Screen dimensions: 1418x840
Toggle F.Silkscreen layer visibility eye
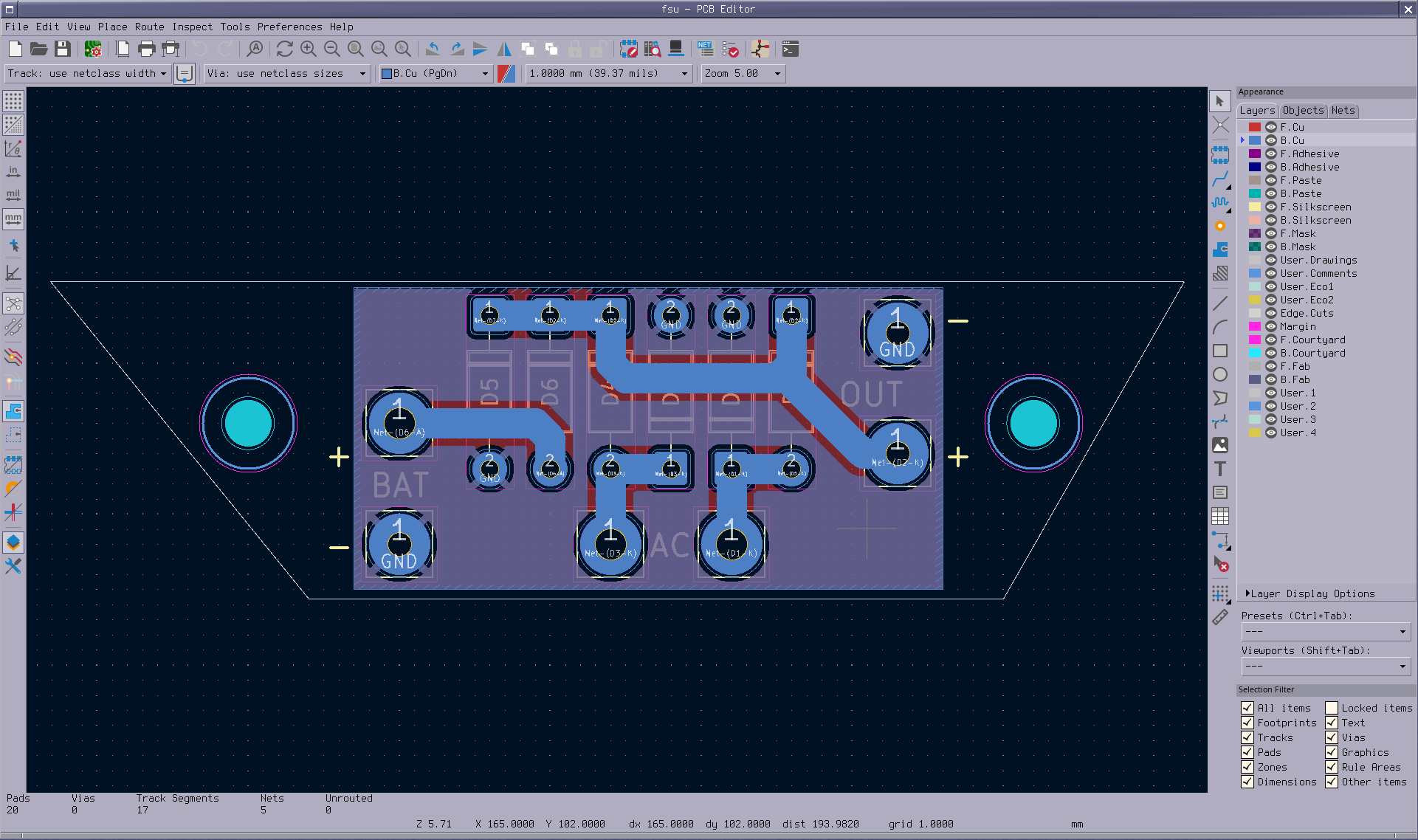[1271, 207]
